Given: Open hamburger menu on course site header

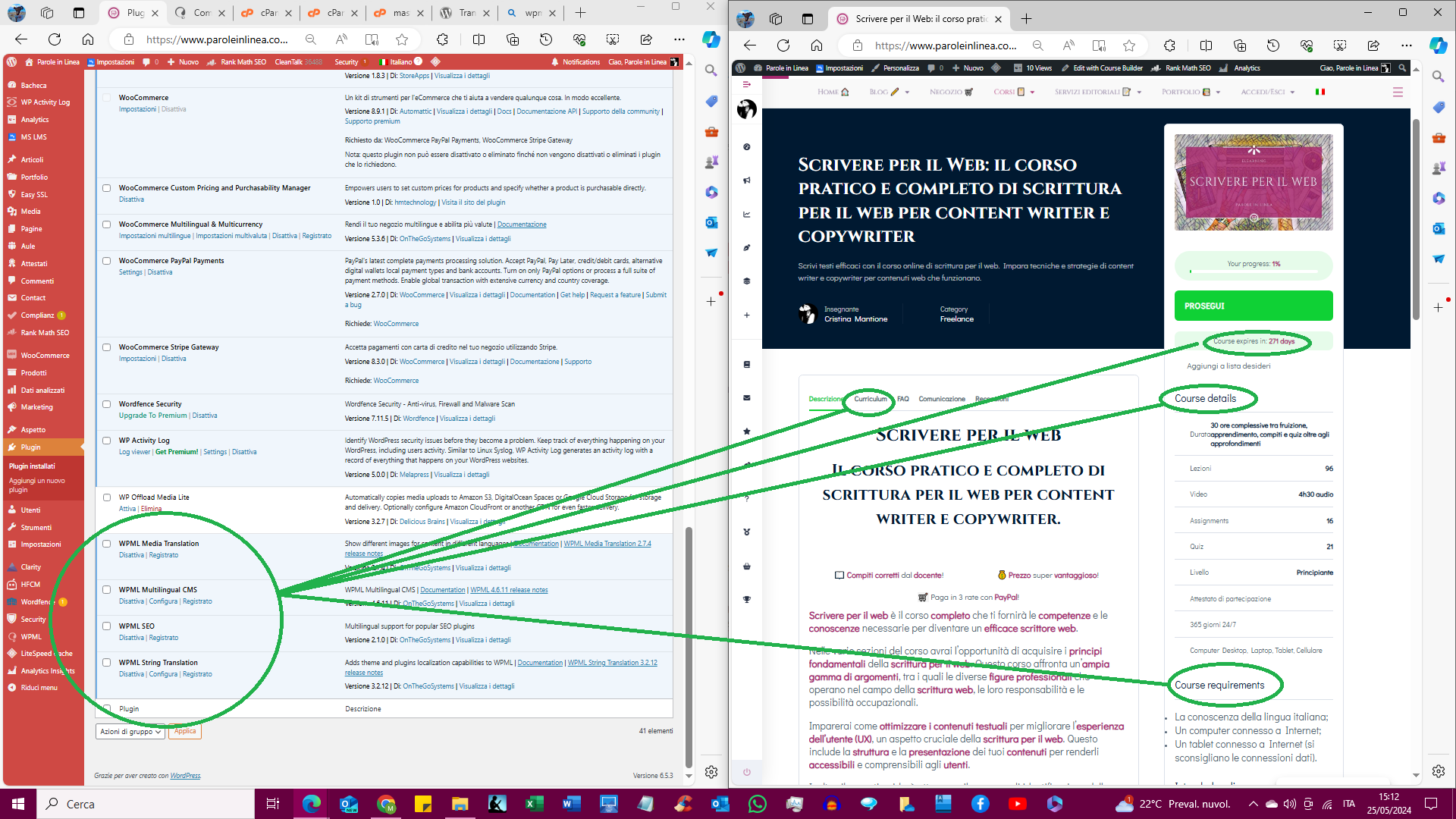Looking at the screenshot, I should click(x=1398, y=92).
